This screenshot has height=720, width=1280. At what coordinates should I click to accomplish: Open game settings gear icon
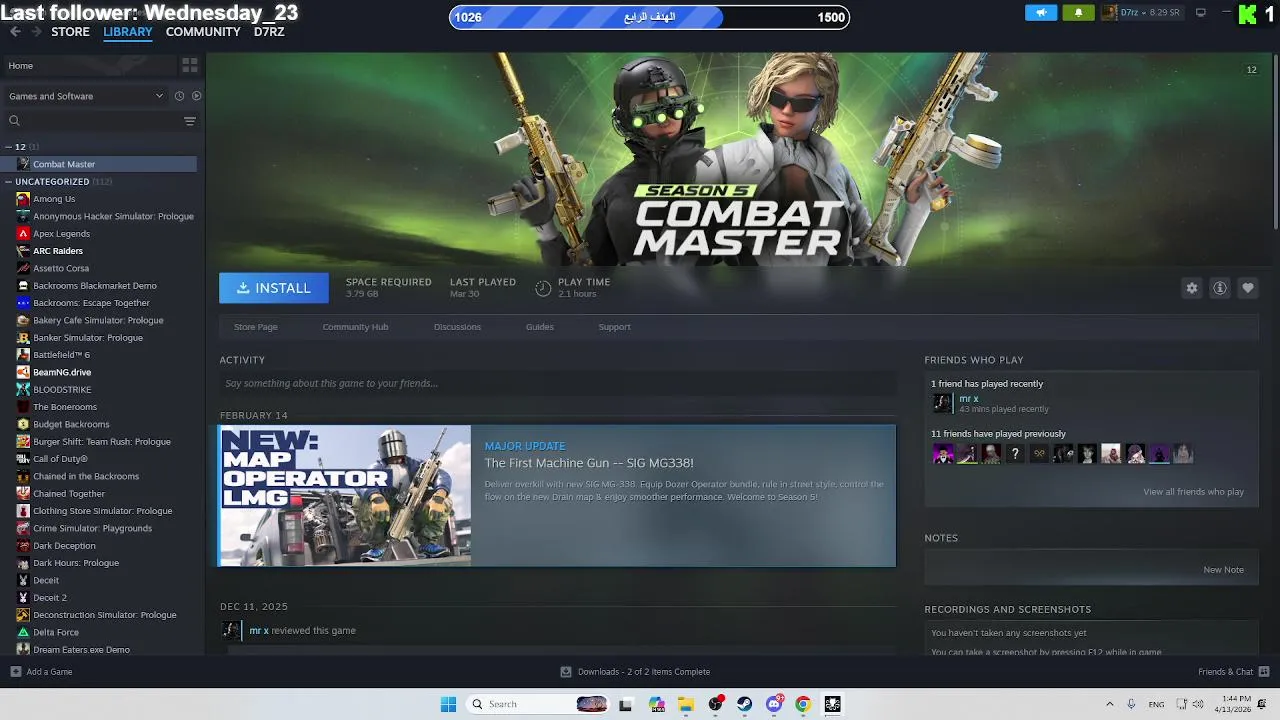[1192, 288]
